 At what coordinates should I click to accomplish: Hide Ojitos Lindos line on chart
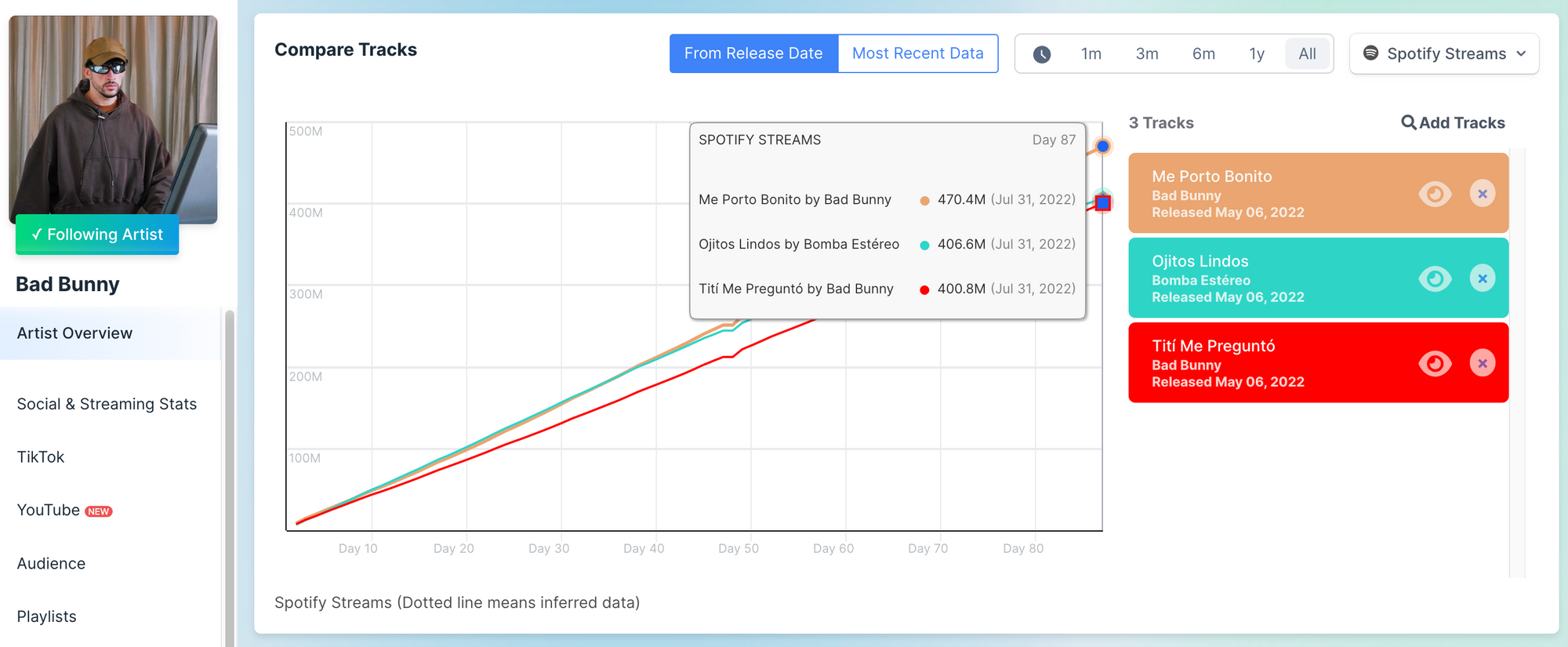coord(1435,278)
